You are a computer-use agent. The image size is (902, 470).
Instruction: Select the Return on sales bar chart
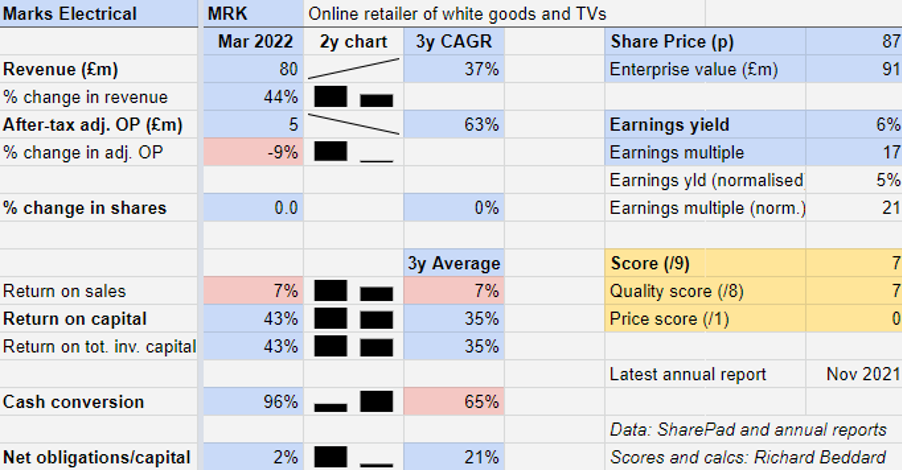353,291
